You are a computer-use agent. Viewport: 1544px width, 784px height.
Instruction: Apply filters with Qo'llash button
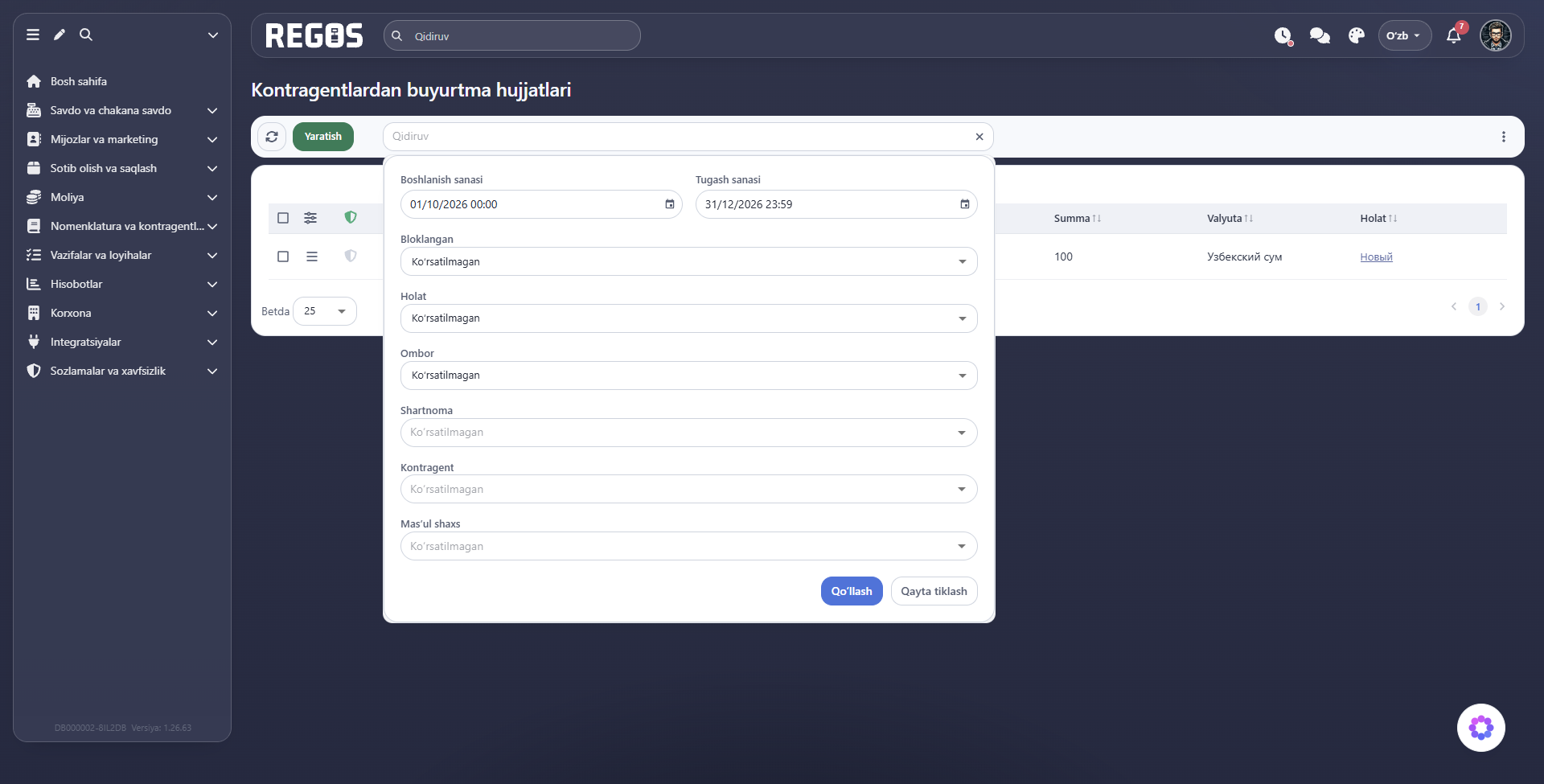[852, 591]
